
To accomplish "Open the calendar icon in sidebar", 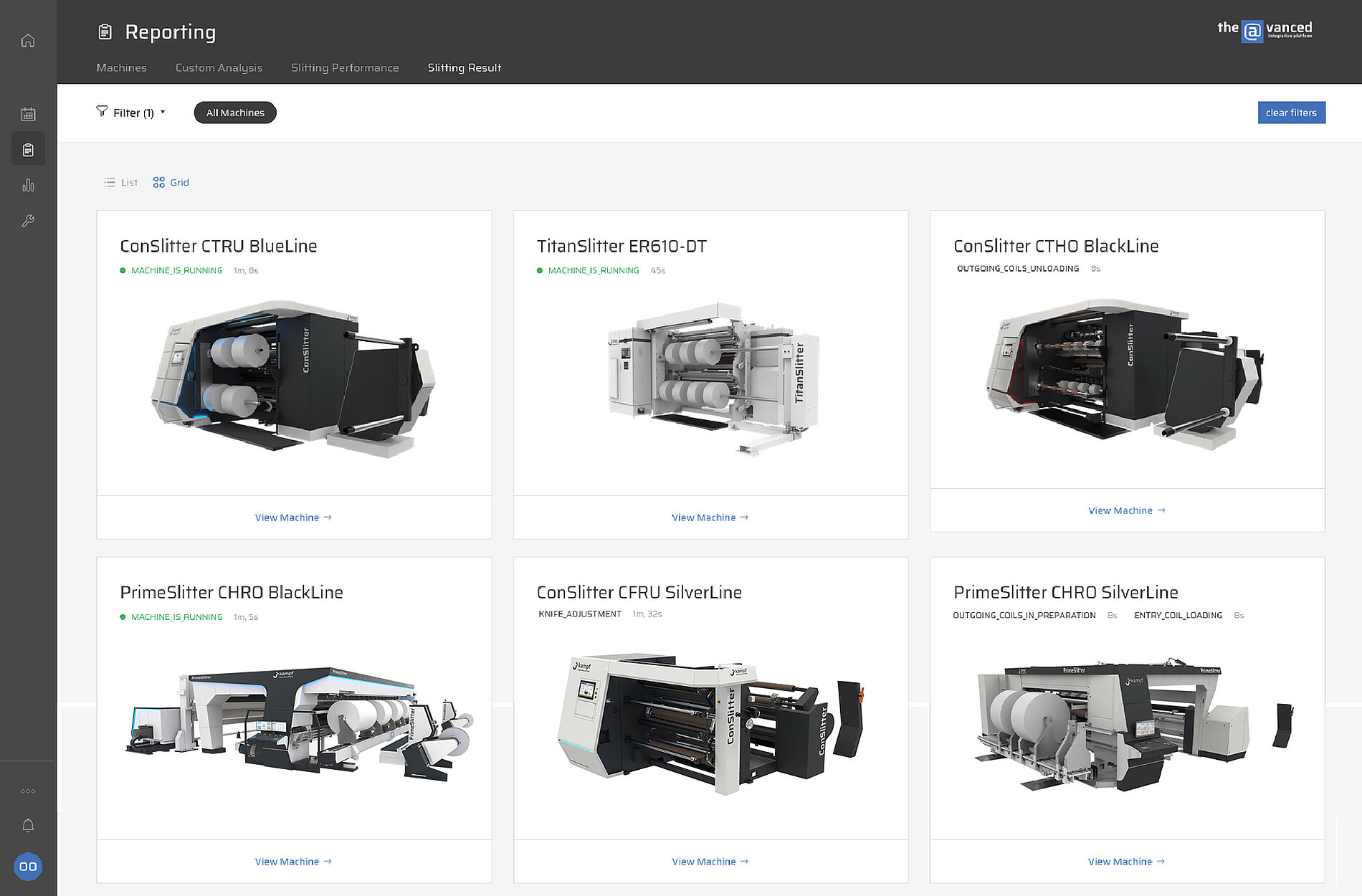I will (28, 114).
